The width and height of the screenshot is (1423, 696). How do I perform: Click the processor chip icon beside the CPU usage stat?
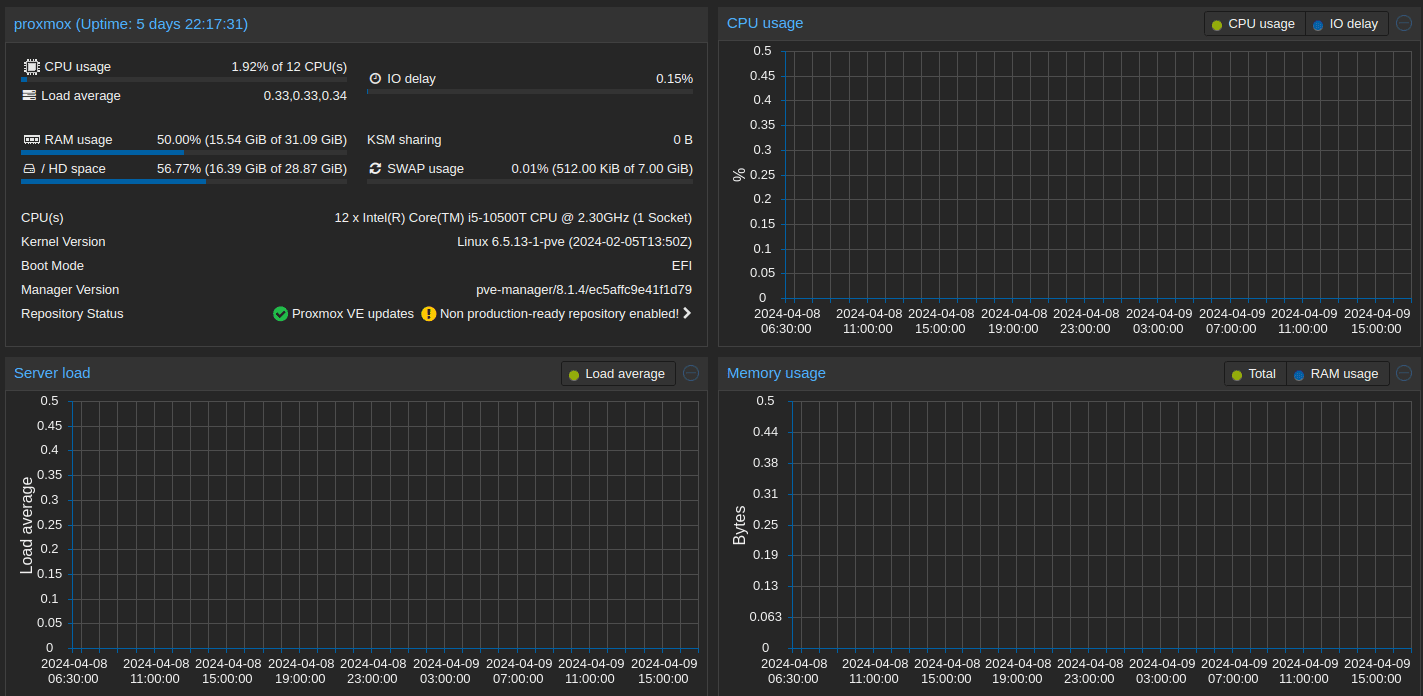30,66
